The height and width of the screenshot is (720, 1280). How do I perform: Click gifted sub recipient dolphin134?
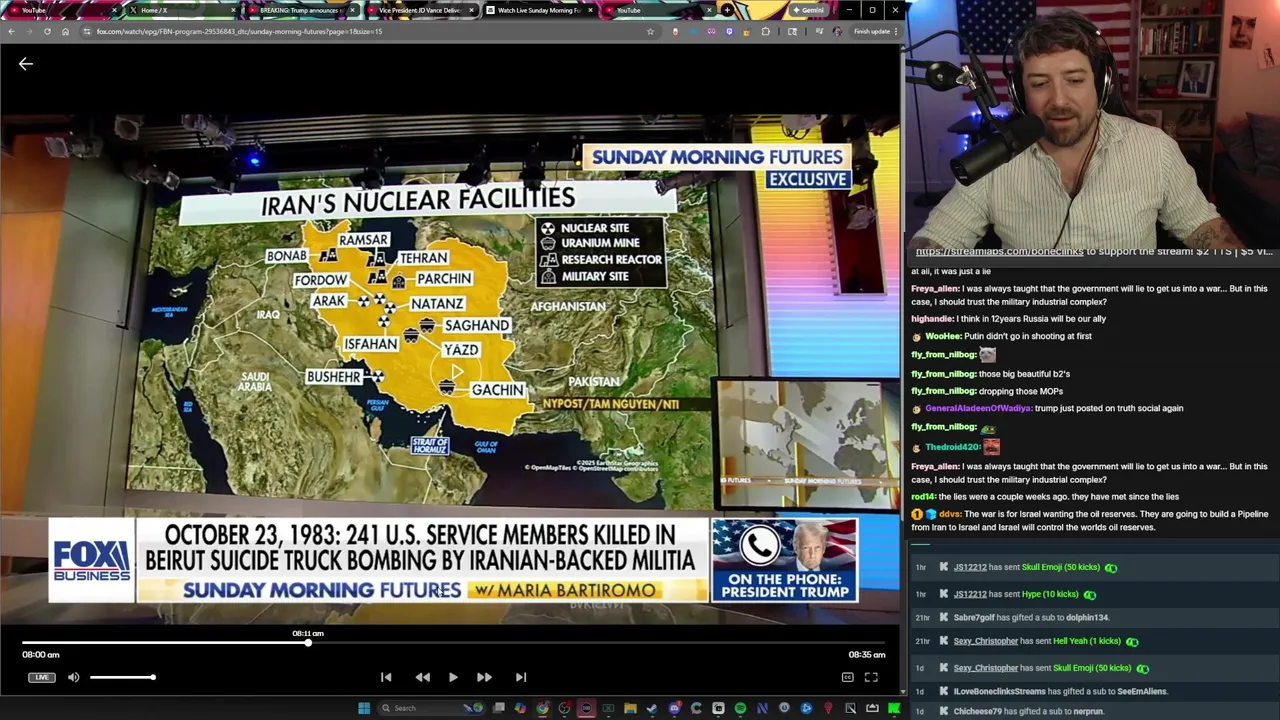click(1087, 618)
